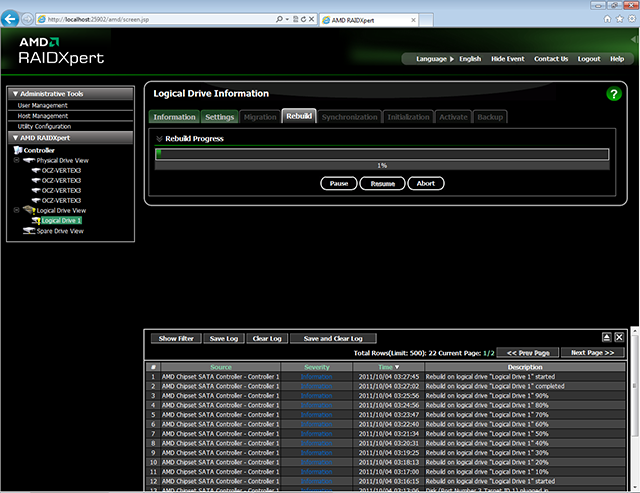Close the event log panel with X icon
This screenshot has height=493, width=640.
[x=619, y=337]
